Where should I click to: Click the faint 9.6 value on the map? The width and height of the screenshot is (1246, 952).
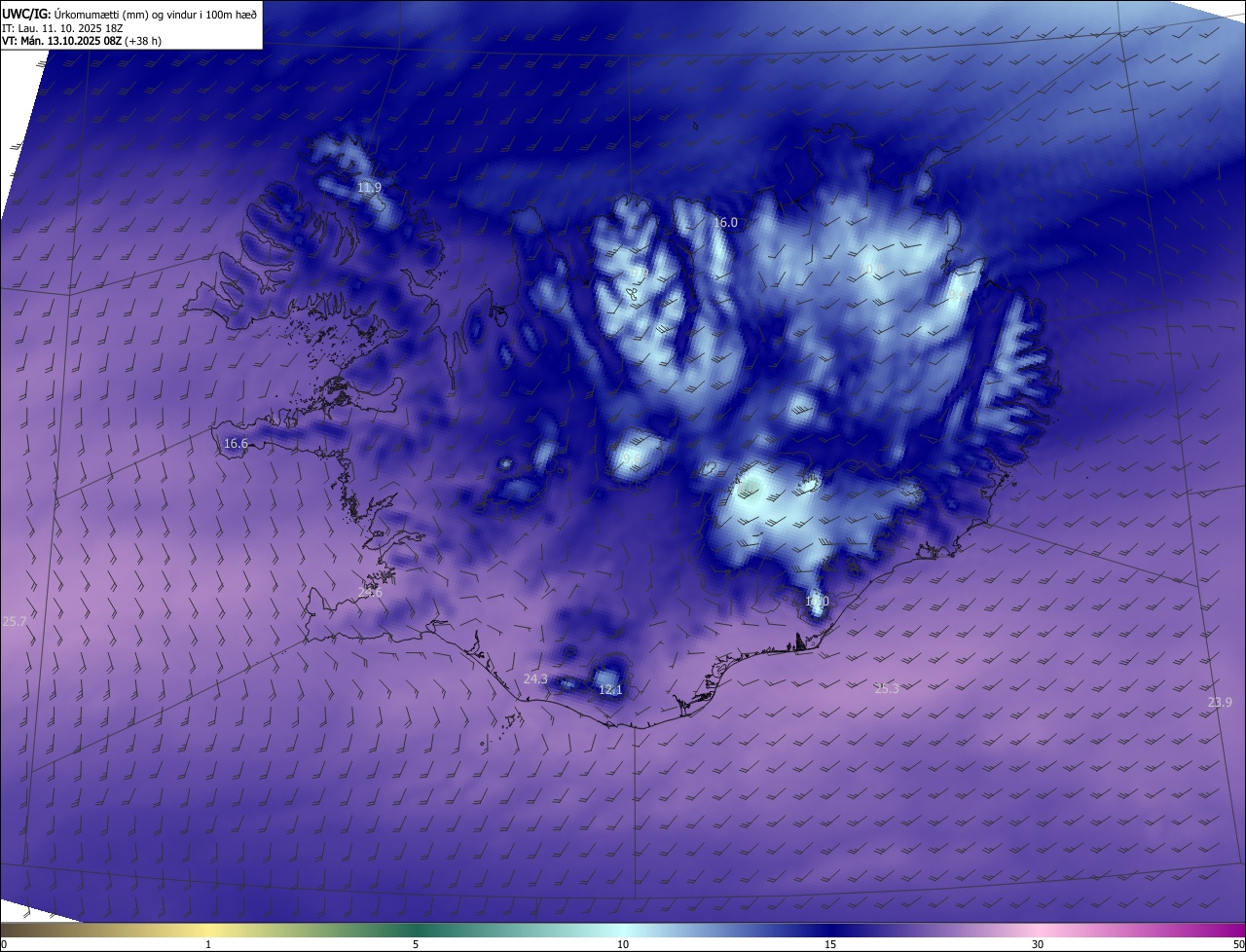coord(632,458)
